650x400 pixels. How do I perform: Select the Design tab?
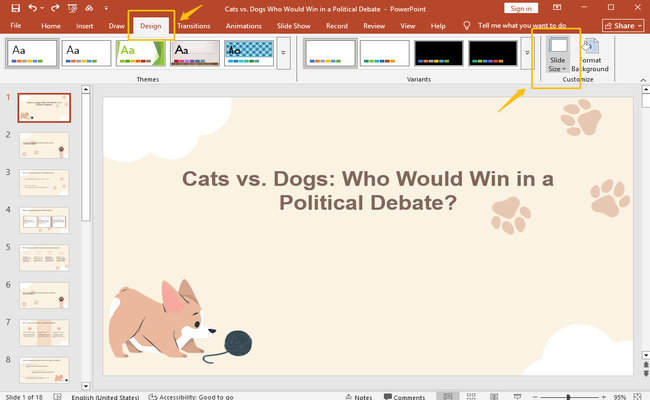pos(150,26)
